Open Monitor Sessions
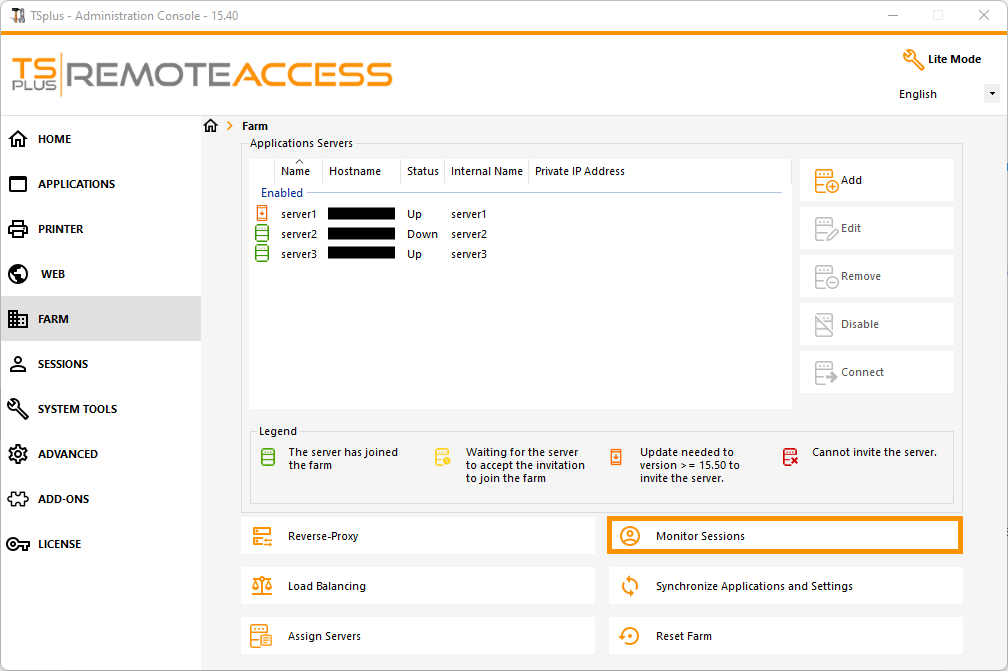Image resolution: width=1008 pixels, height=671 pixels. (785, 535)
